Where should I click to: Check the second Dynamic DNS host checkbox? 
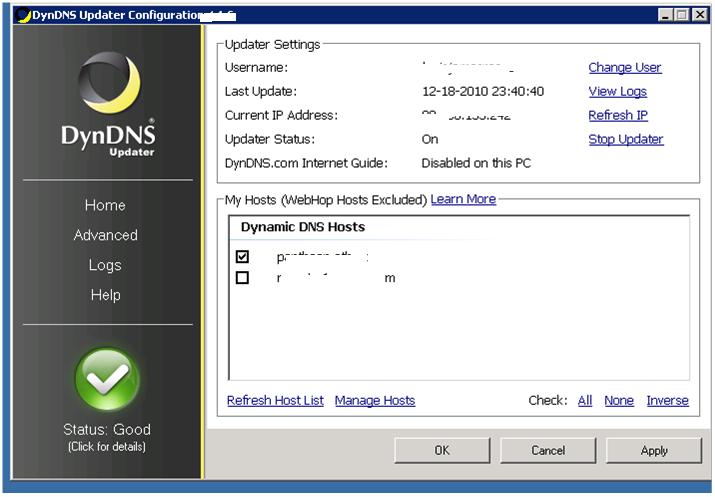(x=242, y=277)
